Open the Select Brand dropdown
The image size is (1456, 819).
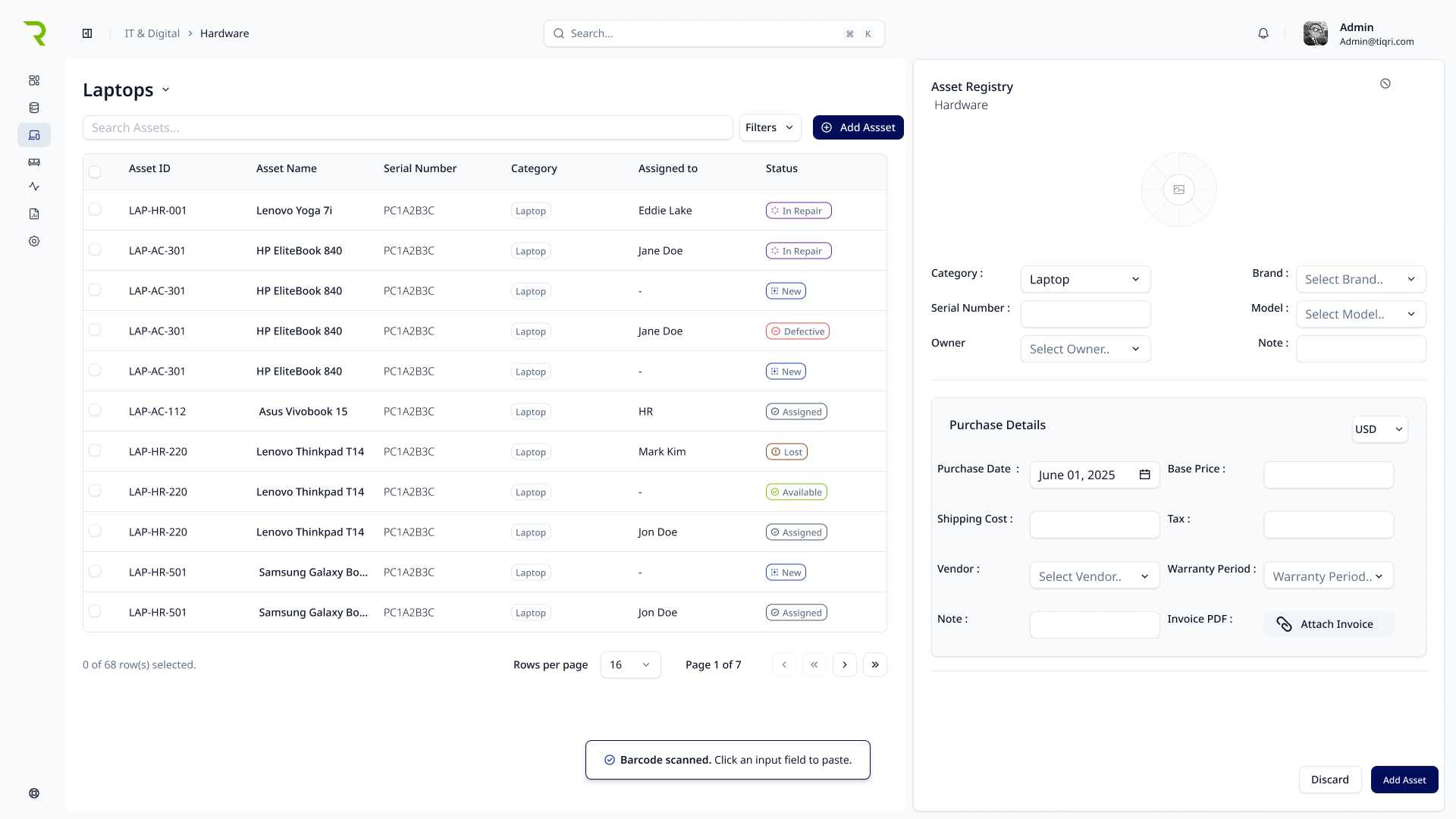point(1360,279)
